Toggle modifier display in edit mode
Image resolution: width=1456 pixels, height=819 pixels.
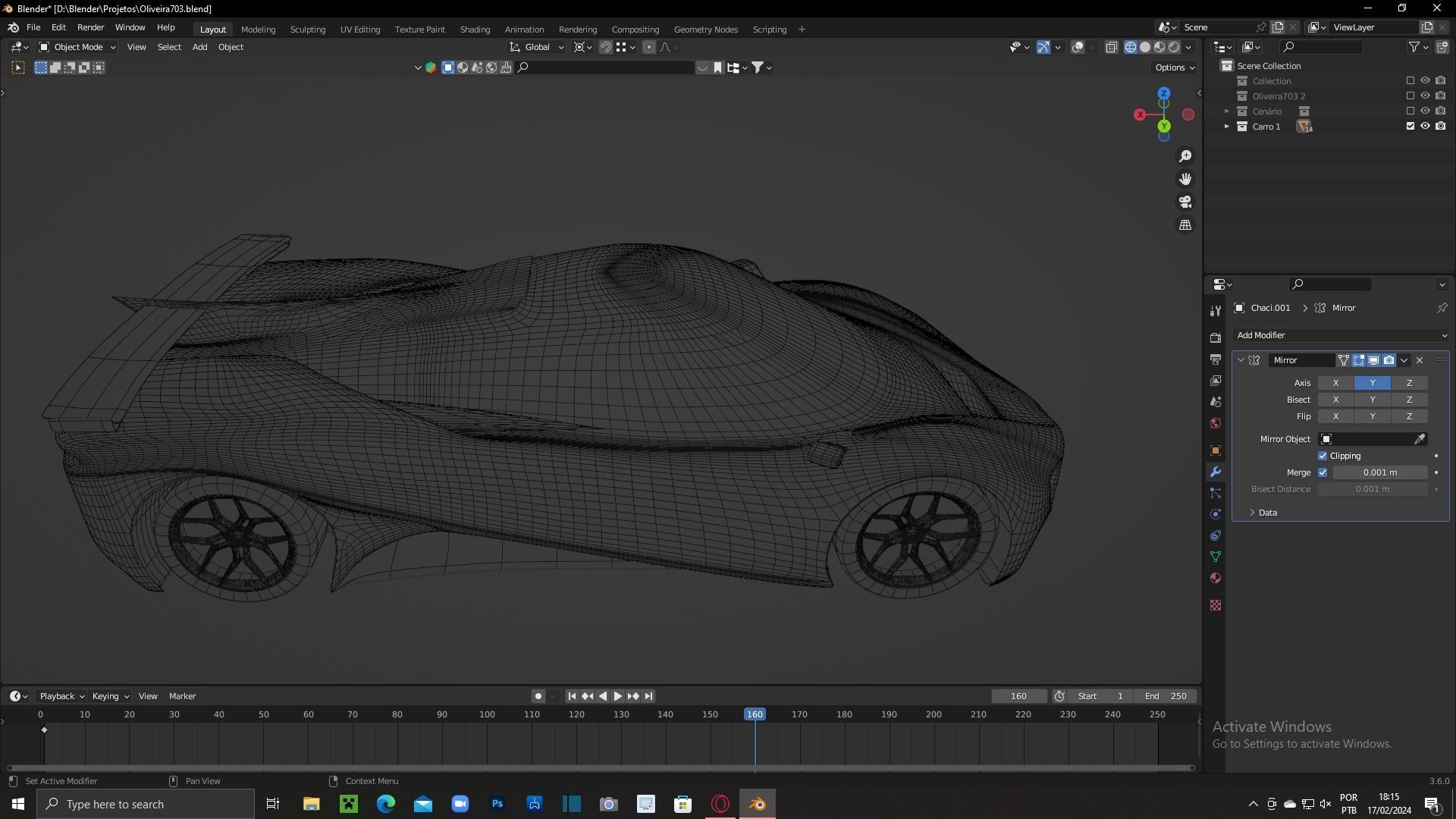pyautogui.click(x=1358, y=360)
